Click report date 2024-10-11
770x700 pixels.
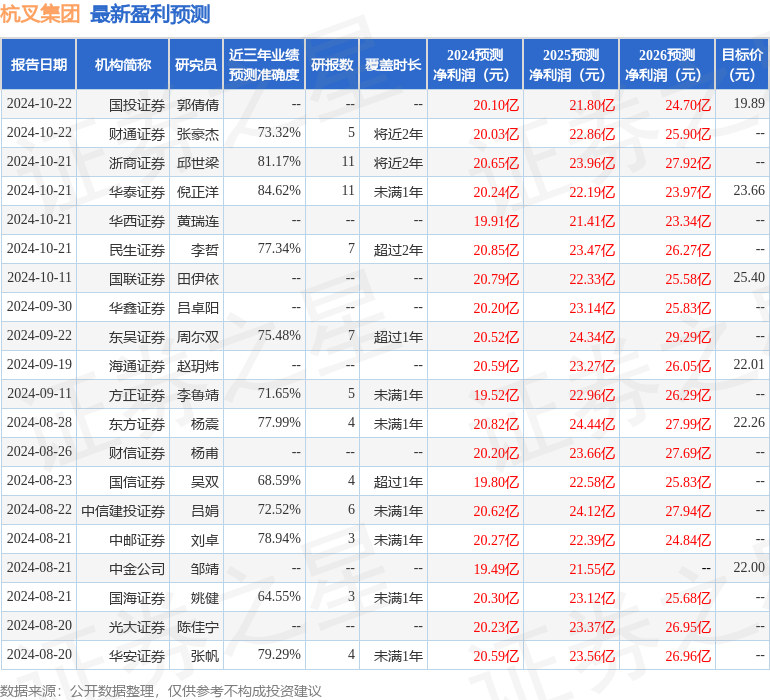[x=39, y=278]
